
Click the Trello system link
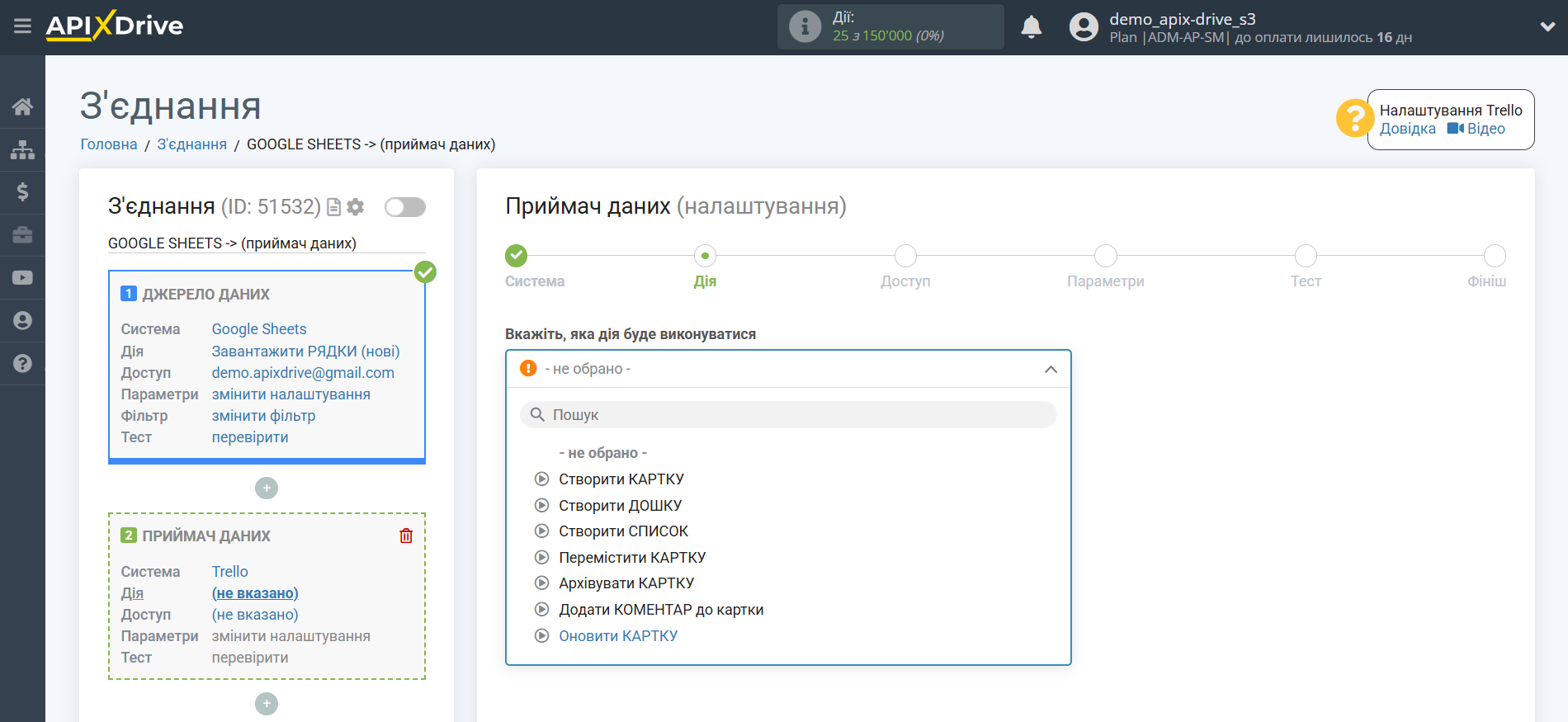[x=229, y=572]
